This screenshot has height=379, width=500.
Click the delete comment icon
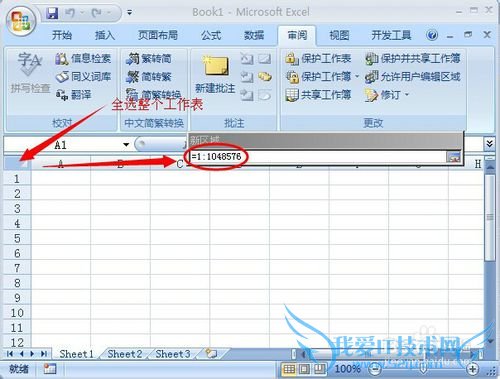[247, 59]
